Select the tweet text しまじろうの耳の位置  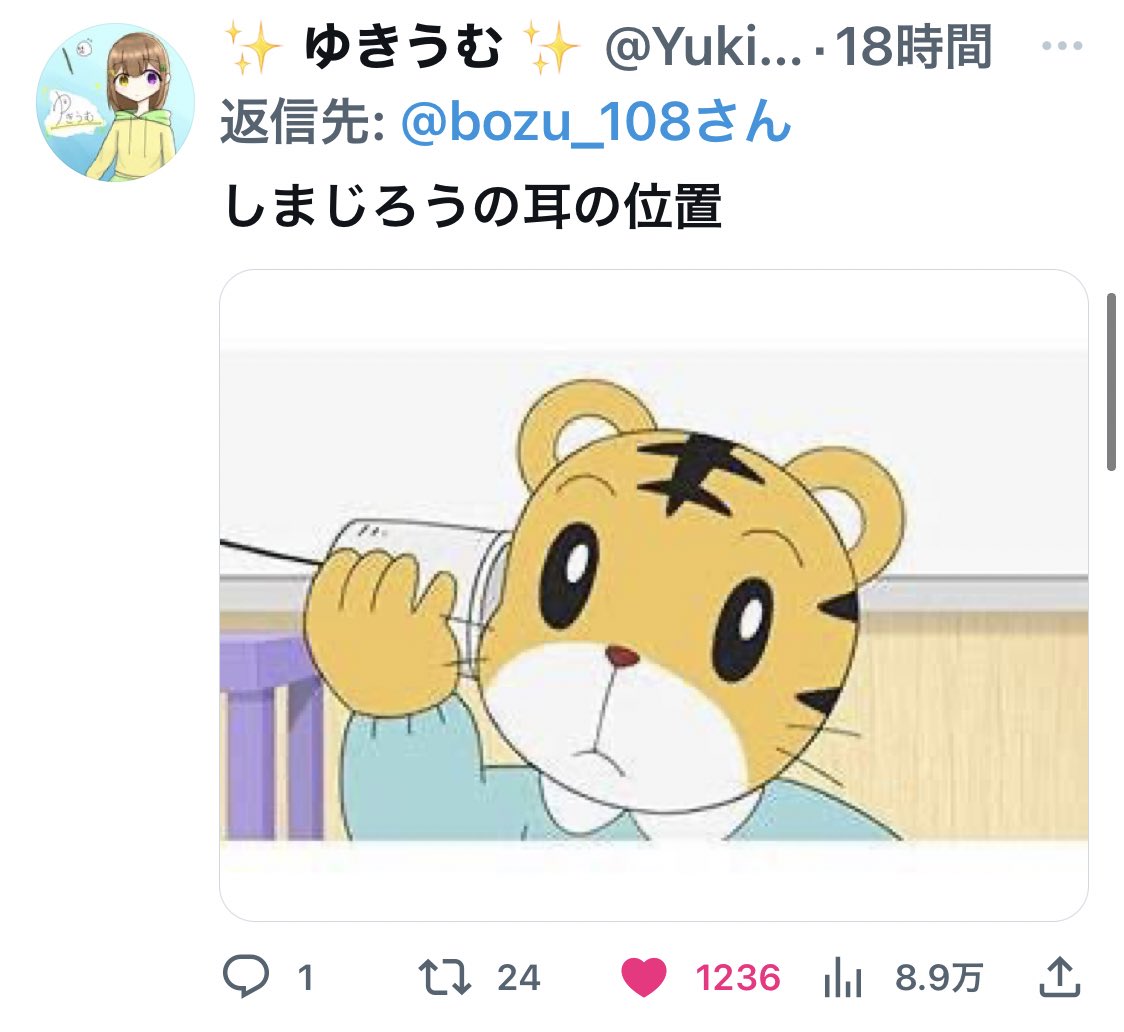tap(473, 206)
